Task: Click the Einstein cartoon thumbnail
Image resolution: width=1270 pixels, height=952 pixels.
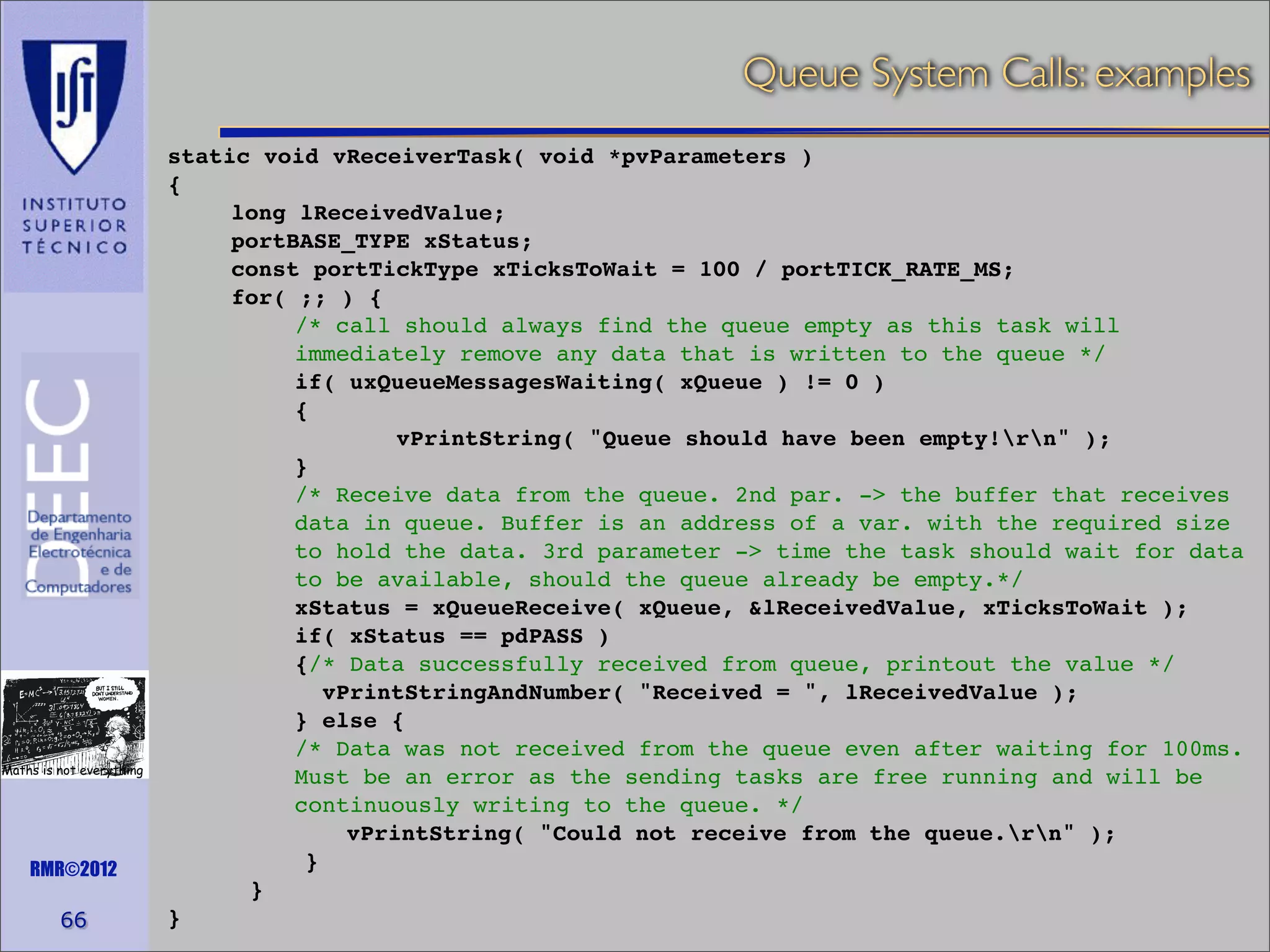Action: coord(74,724)
